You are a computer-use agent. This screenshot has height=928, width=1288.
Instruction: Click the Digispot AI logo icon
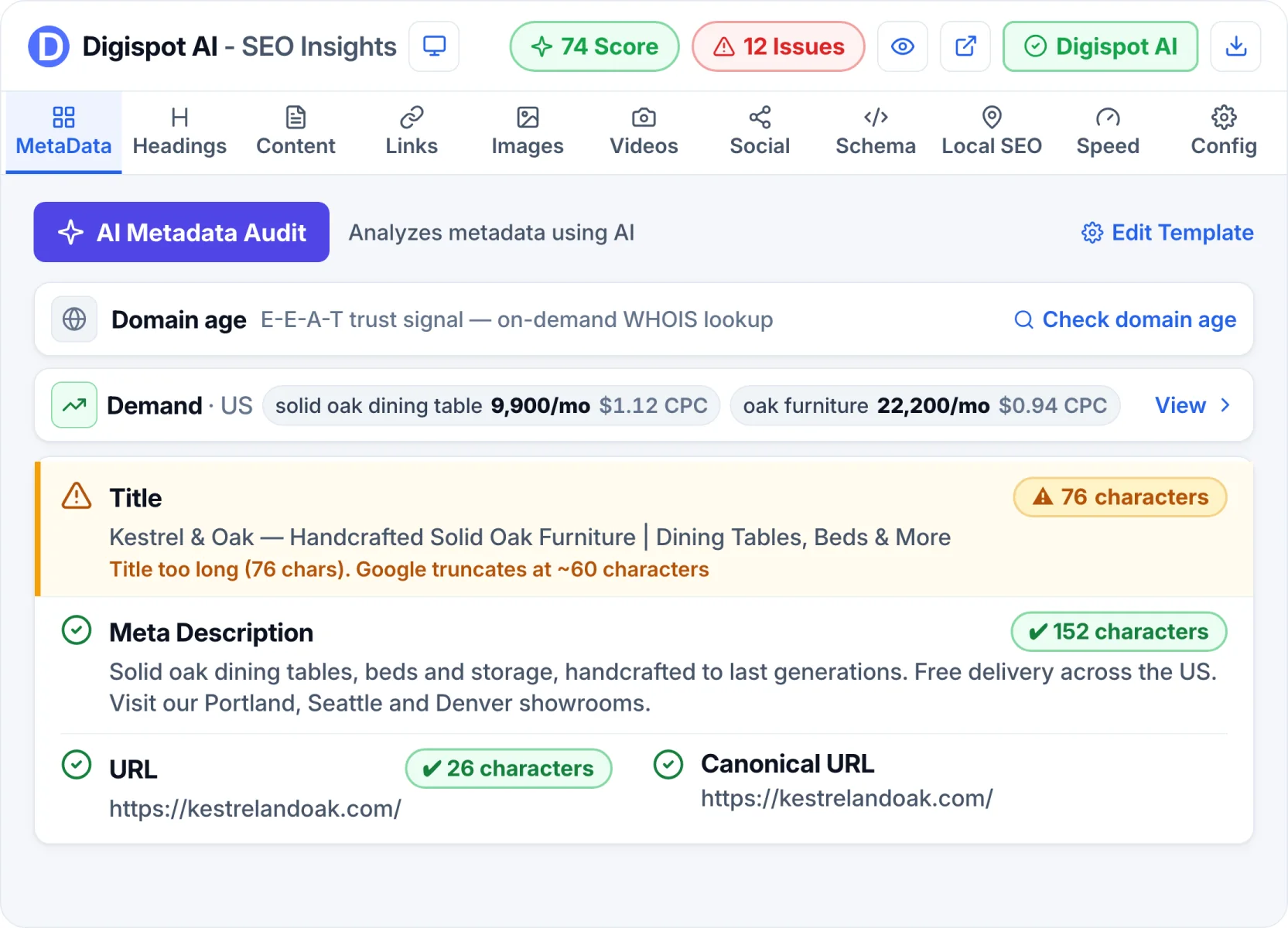tap(49, 46)
